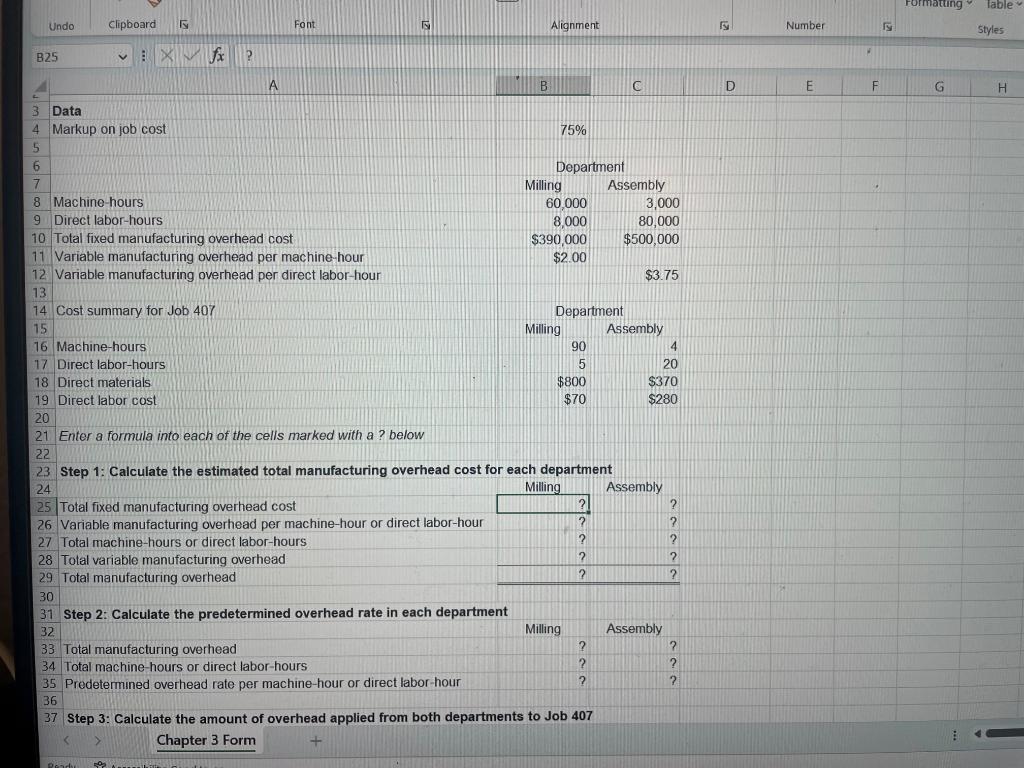This screenshot has width=1024, height=768.
Task: Click the previous sheet navigation arrow
Action: point(66,740)
